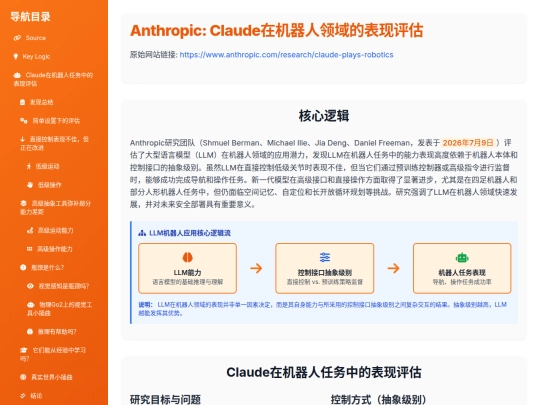Click the LLM机器人应用核心逻辑流 diagram title
The height and width of the screenshot is (405, 540).
[190, 233]
